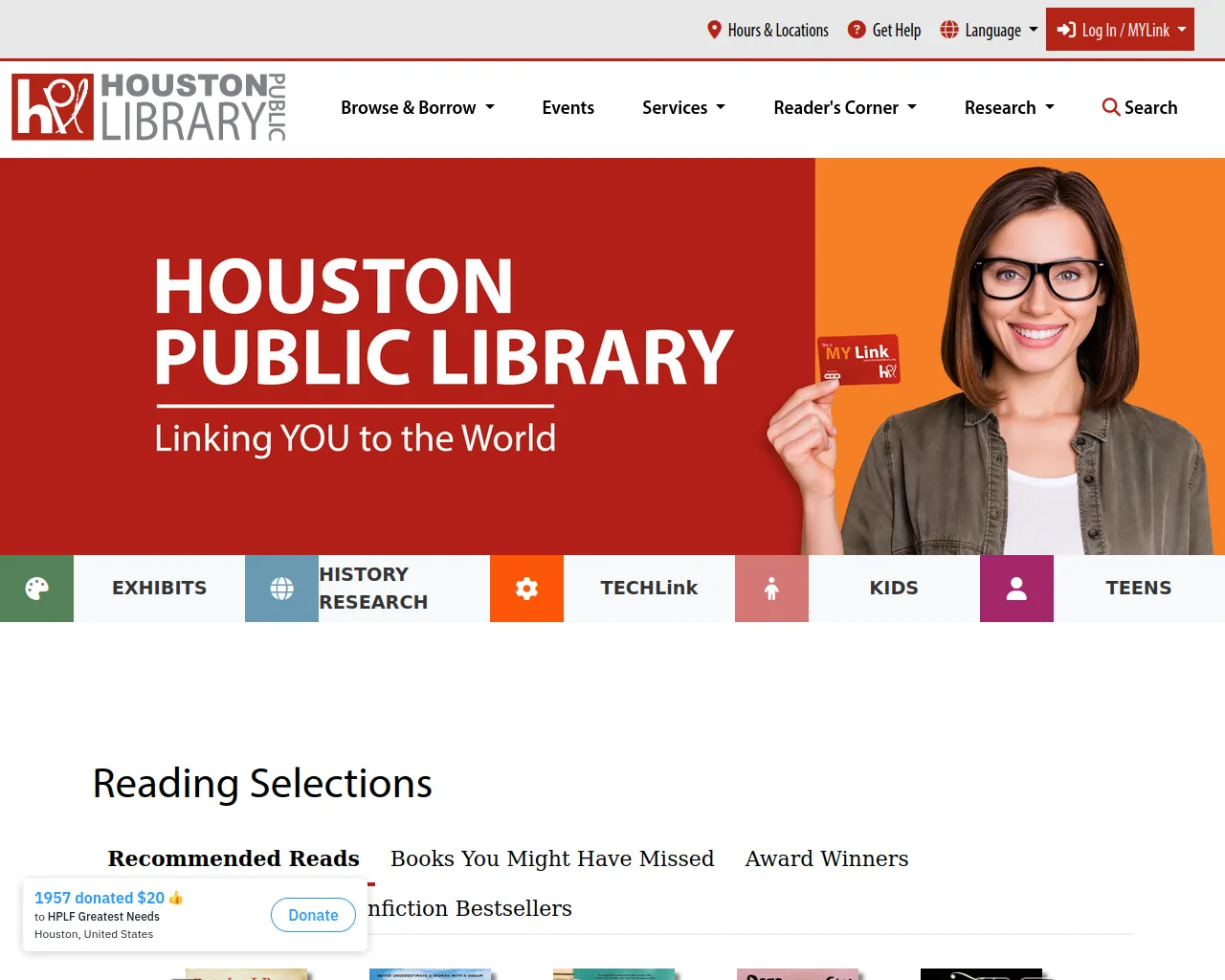Select the Nonfiction Bestsellers tab
The image size is (1225, 980).
point(470,908)
